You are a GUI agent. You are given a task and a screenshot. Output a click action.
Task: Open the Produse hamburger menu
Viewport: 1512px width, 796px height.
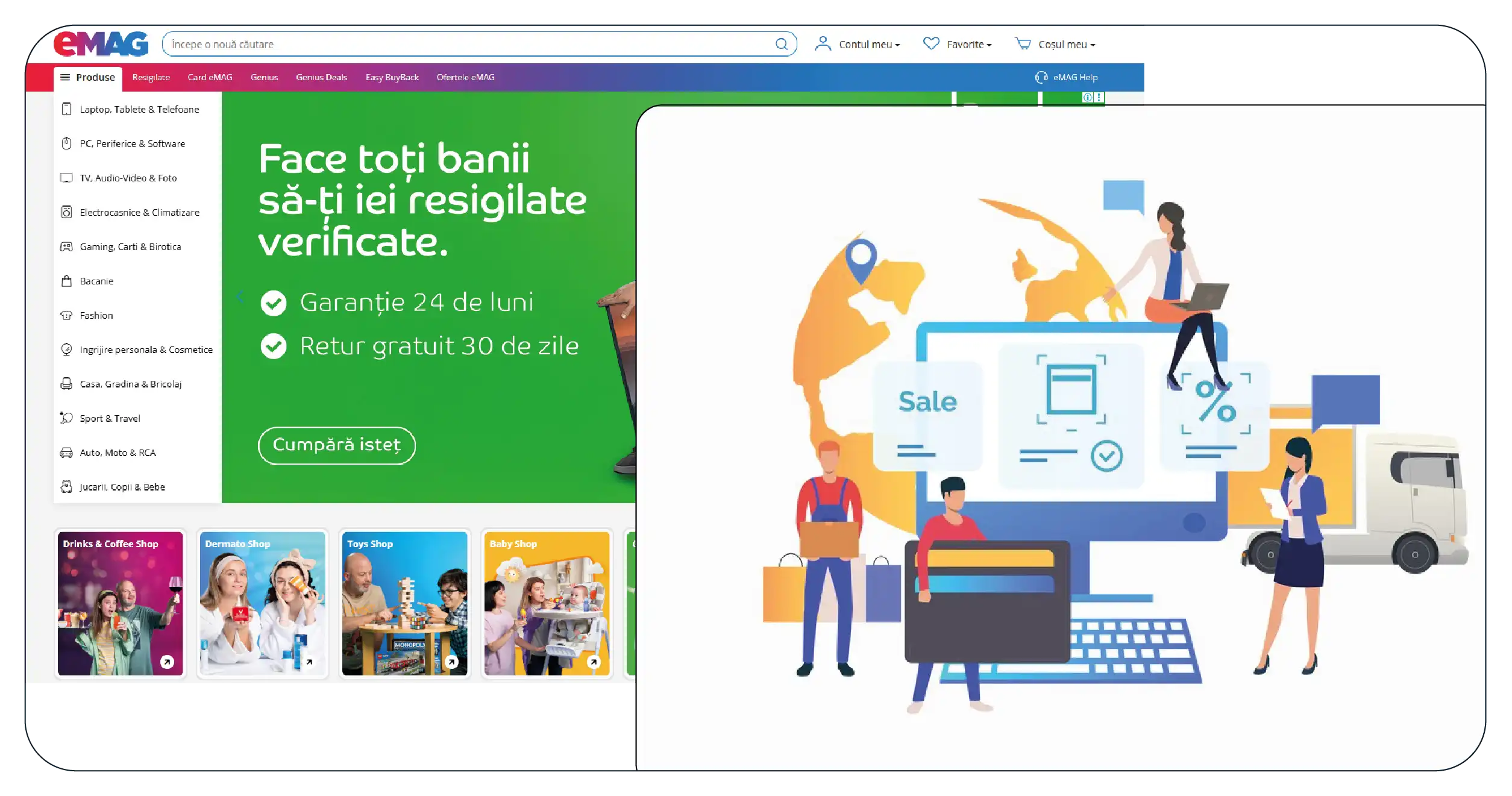click(88, 77)
